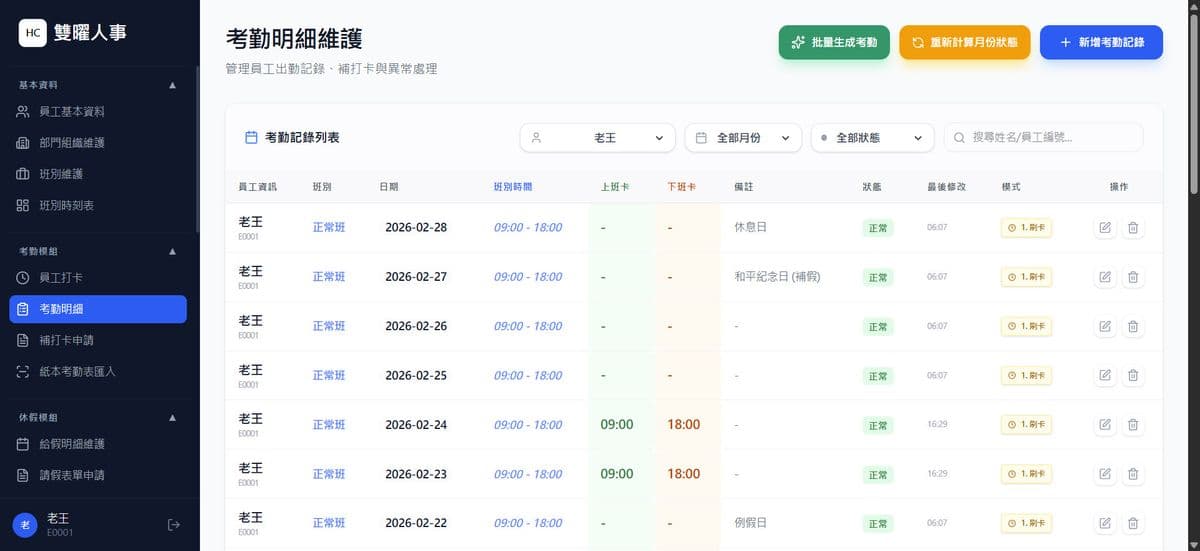Click 正常班 link in 2026-02-24 row
Screen dimensions: 1200x551
point(329,424)
